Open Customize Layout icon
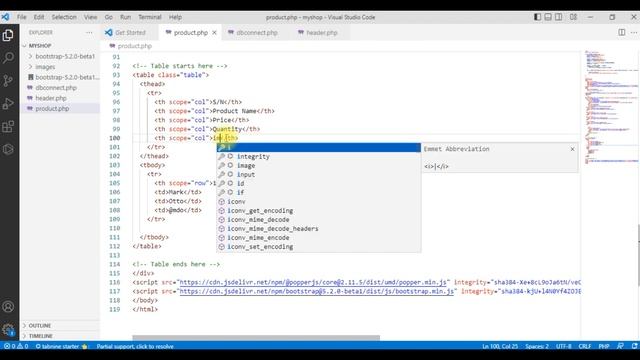Image resolution: width=640 pixels, height=360 pixels. pyautogui.click(x=573, y=17)
